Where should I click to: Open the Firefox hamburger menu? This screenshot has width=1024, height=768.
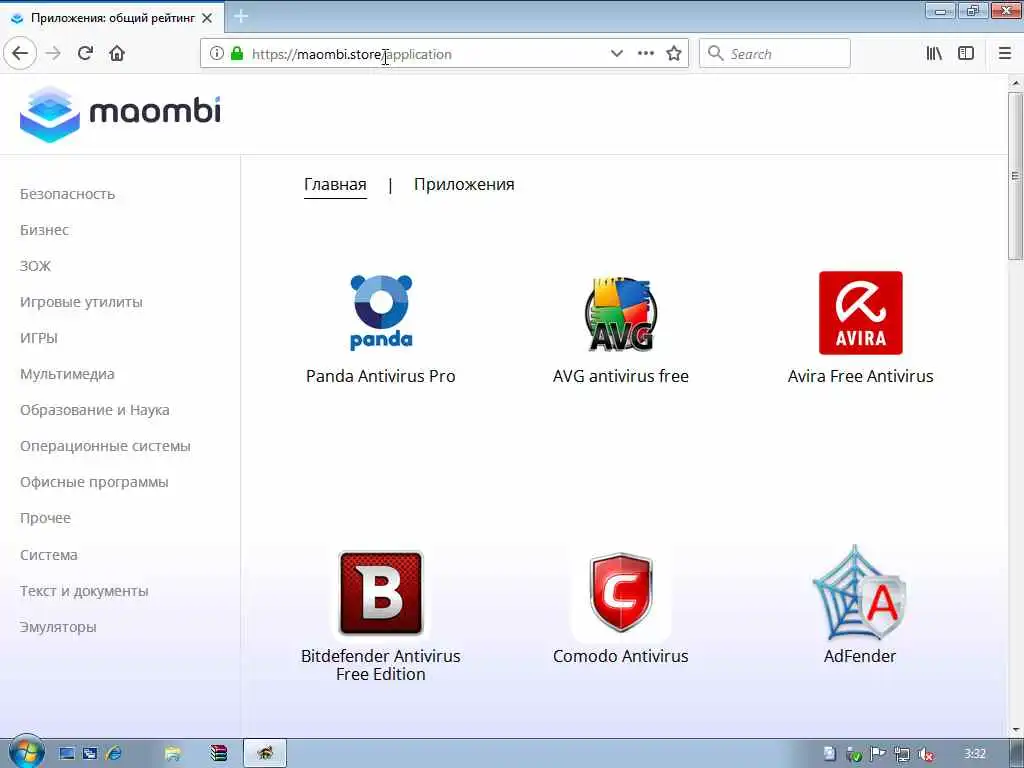pos(1005,54)
